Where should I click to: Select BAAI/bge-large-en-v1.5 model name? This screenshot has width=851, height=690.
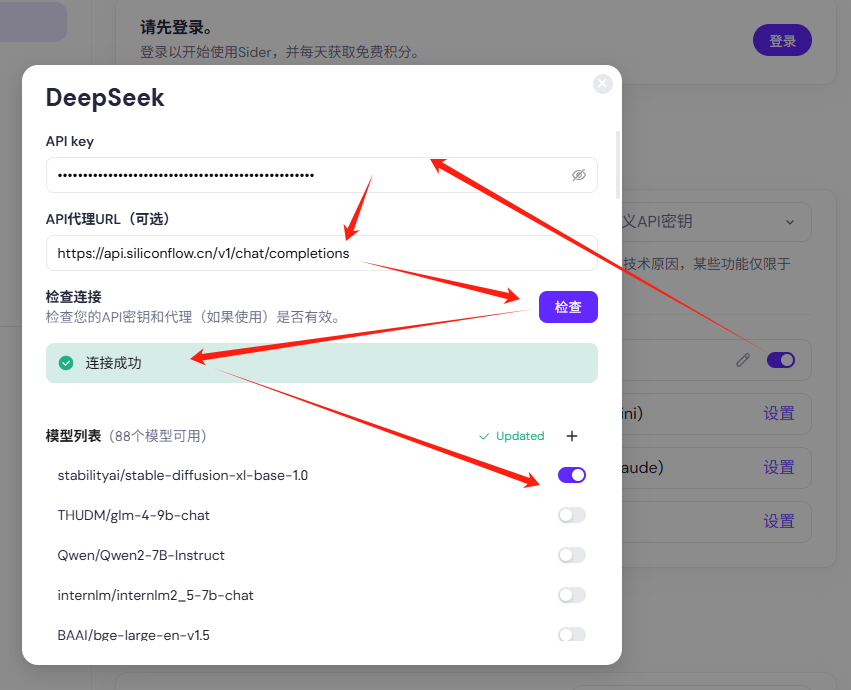pyautogui.click(x=134, y=635)
